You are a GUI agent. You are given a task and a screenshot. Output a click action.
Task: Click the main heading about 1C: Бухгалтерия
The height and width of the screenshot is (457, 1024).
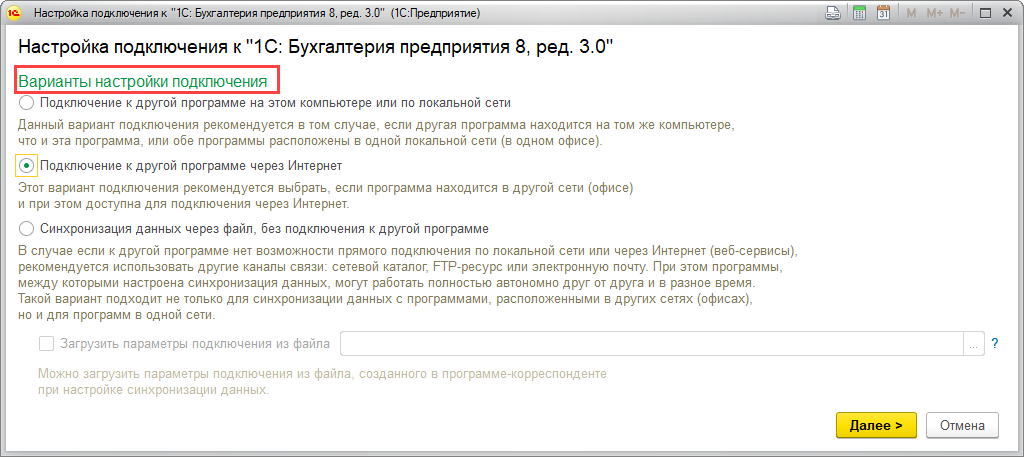pos(315,48)
